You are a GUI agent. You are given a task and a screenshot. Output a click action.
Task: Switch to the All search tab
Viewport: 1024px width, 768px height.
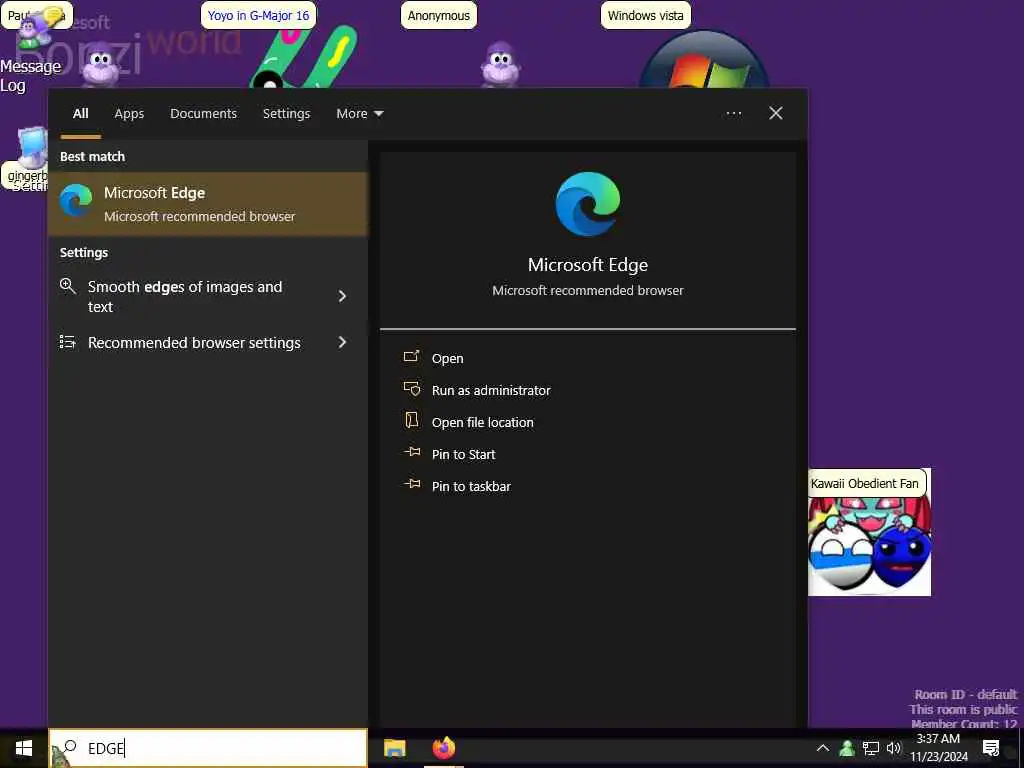[x=80, y=114]
